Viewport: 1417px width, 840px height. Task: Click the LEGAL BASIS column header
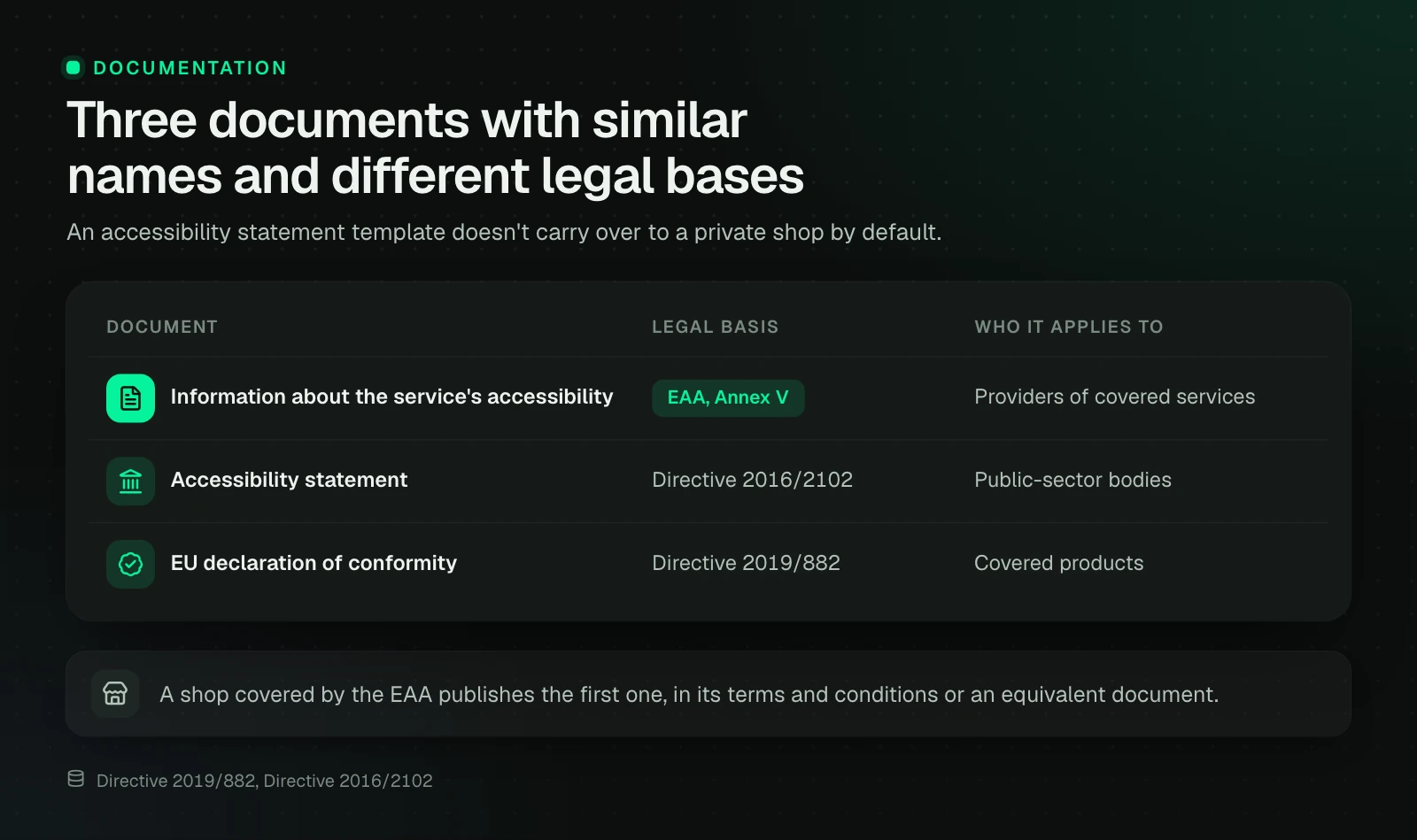pyautogui.click(x=716, y=327)
